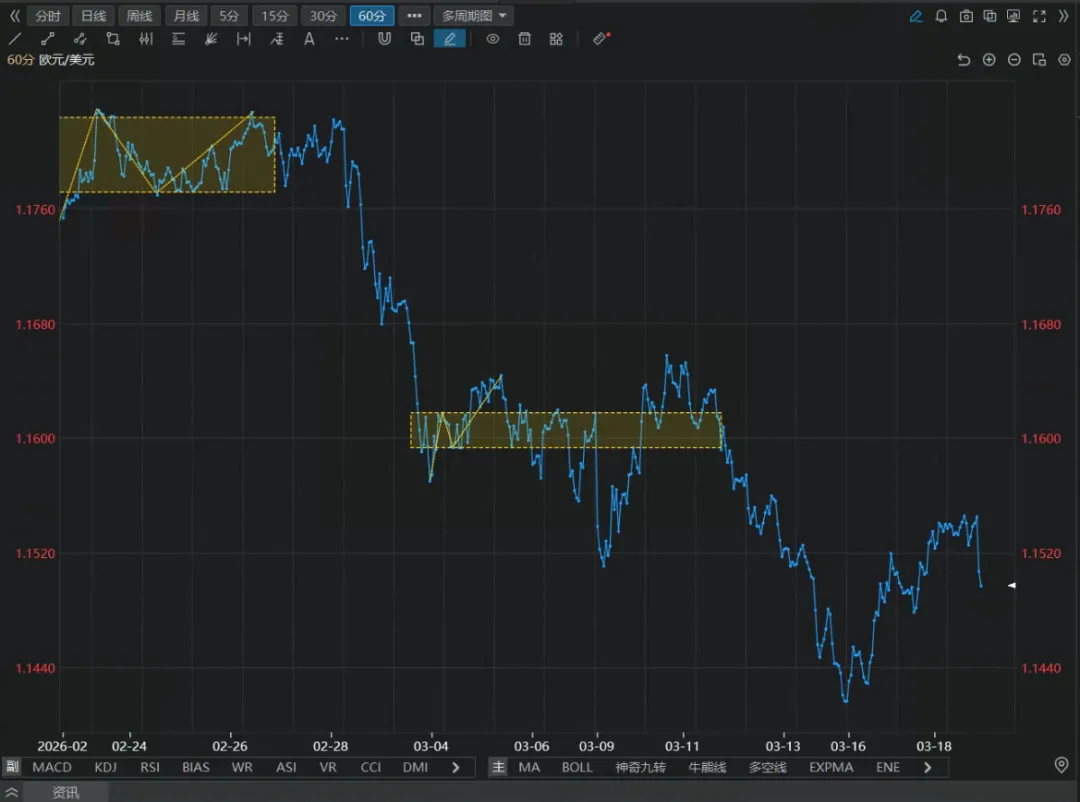Switch to 周线 weekly chart

[x=139, y=16]
